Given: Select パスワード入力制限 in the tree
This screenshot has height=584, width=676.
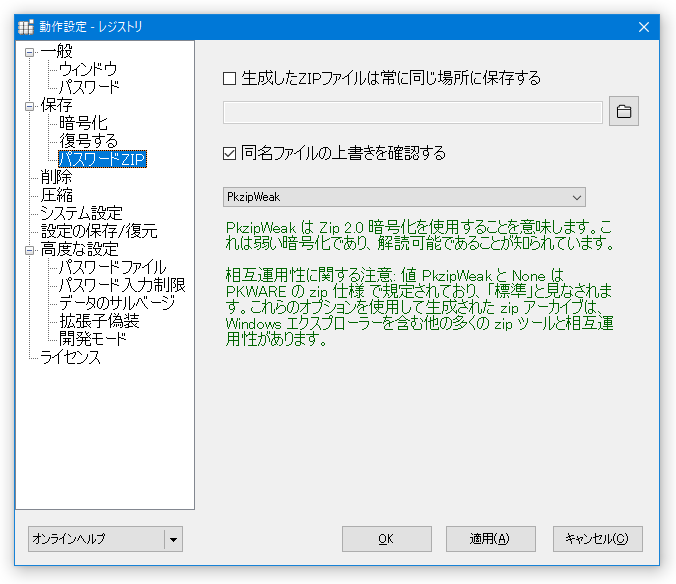Looking at the screenshot, I should pos(122,285).
